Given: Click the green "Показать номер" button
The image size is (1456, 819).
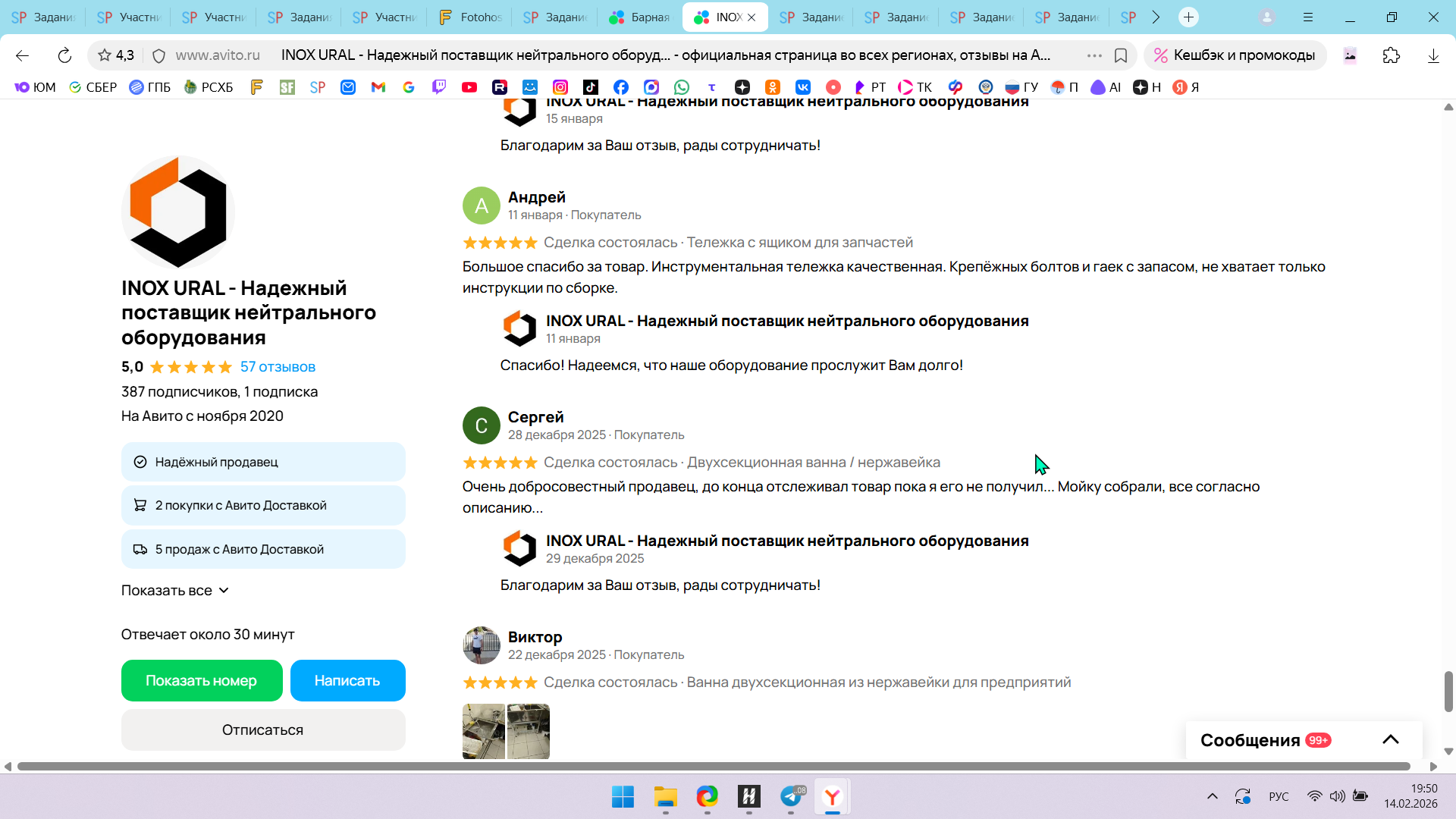Looking at the screenshot, I should pos(202,680).
